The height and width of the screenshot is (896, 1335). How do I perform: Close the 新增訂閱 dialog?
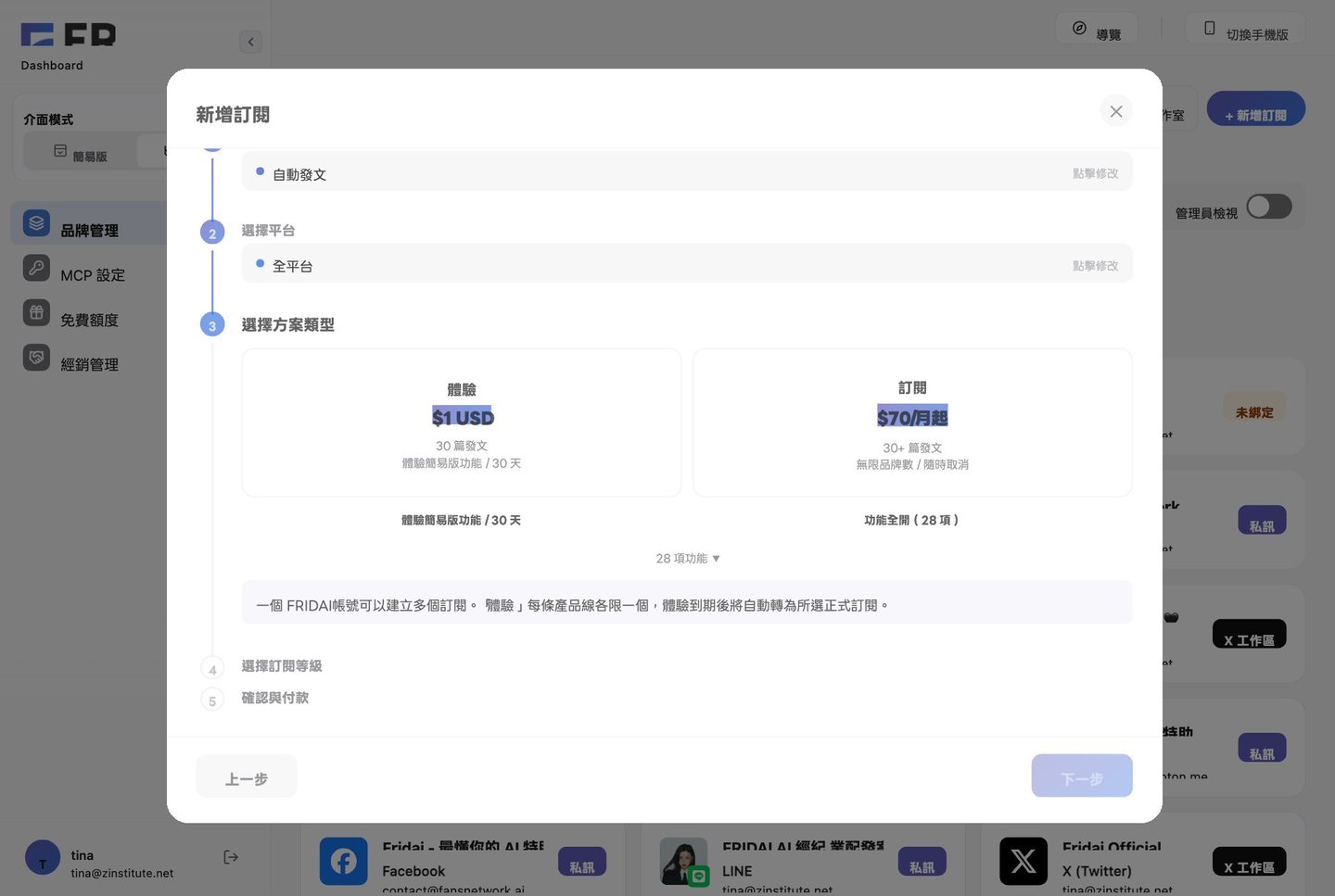(1116, 111)
